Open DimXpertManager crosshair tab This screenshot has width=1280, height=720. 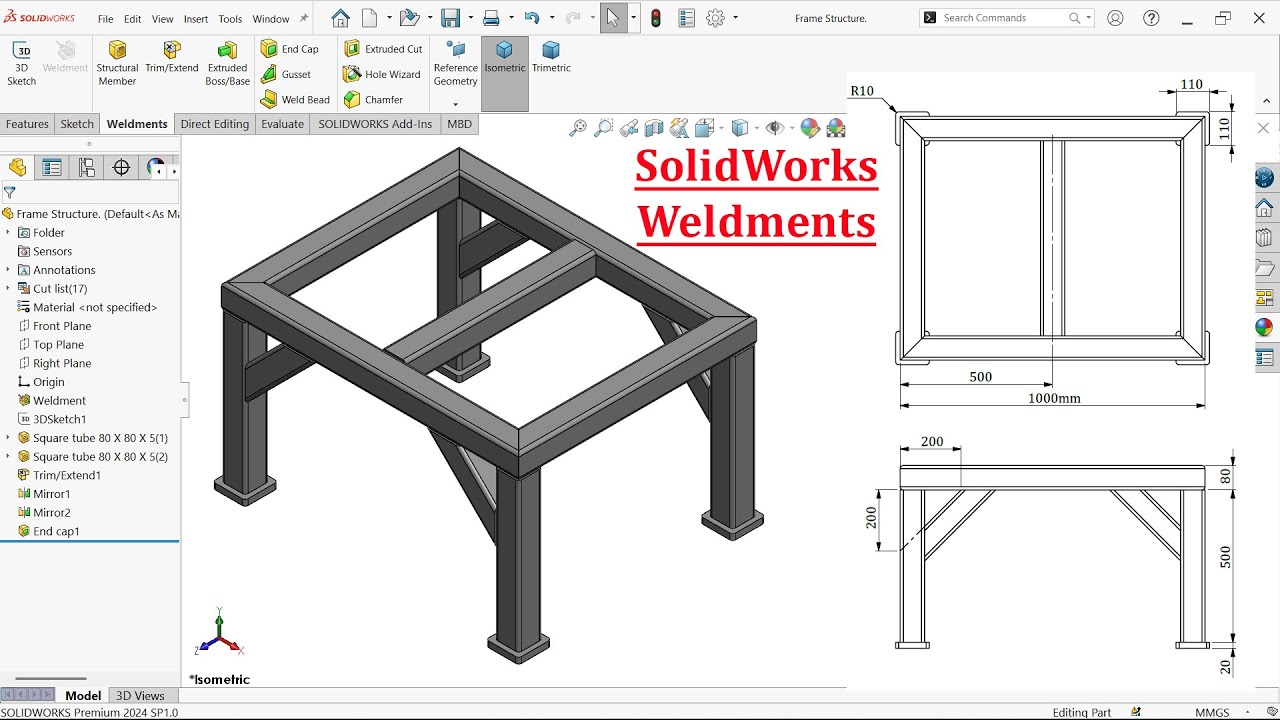pyautogui.click(x=122, y=168)
